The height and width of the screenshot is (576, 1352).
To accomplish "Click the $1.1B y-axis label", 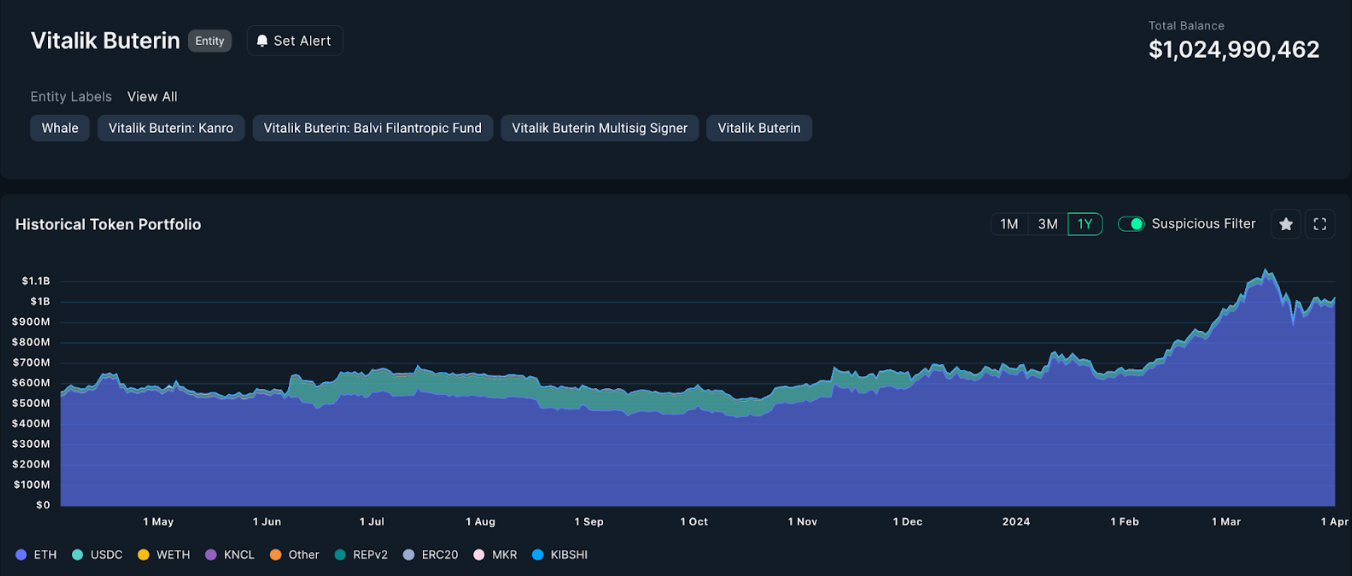I will (x=36, y=281).
